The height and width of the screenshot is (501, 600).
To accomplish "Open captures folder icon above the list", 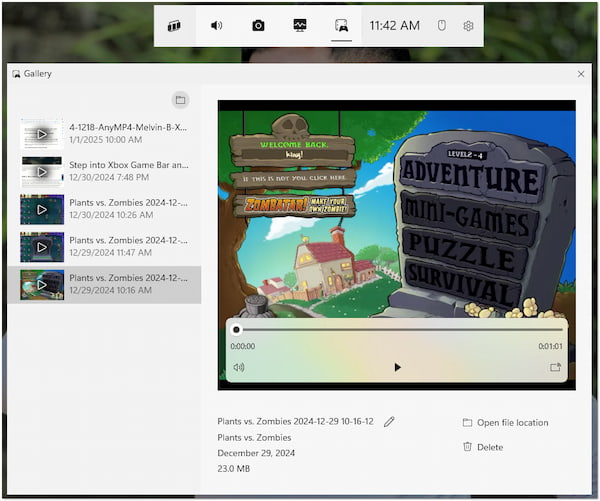I will pyautogui.click(x=180, y=100).
